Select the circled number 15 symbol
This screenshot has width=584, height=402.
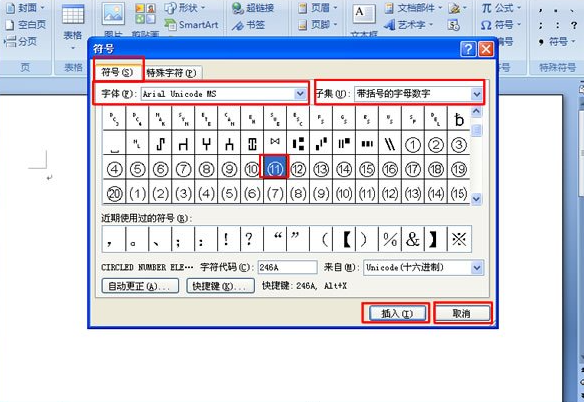[x=367, y=170]
